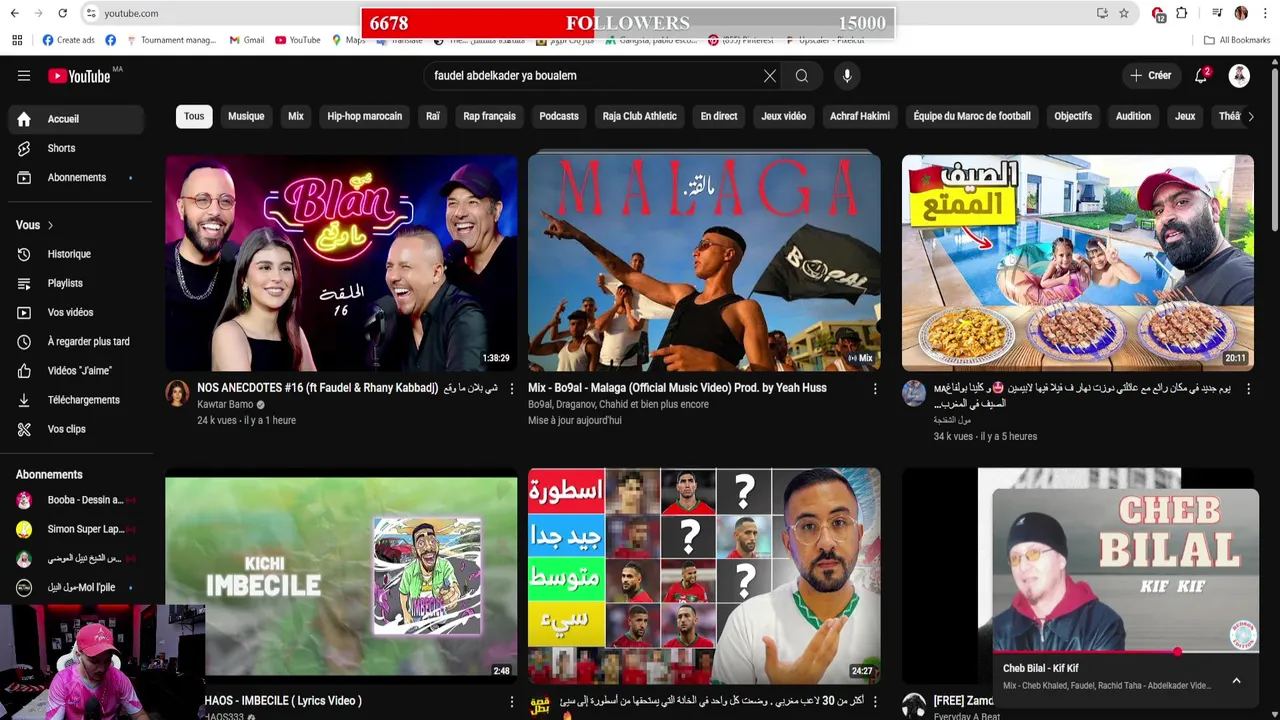This screenshot has height=720, width=1280.
Task: Select the Raï filter chip
Action: [x=433, y=116]
